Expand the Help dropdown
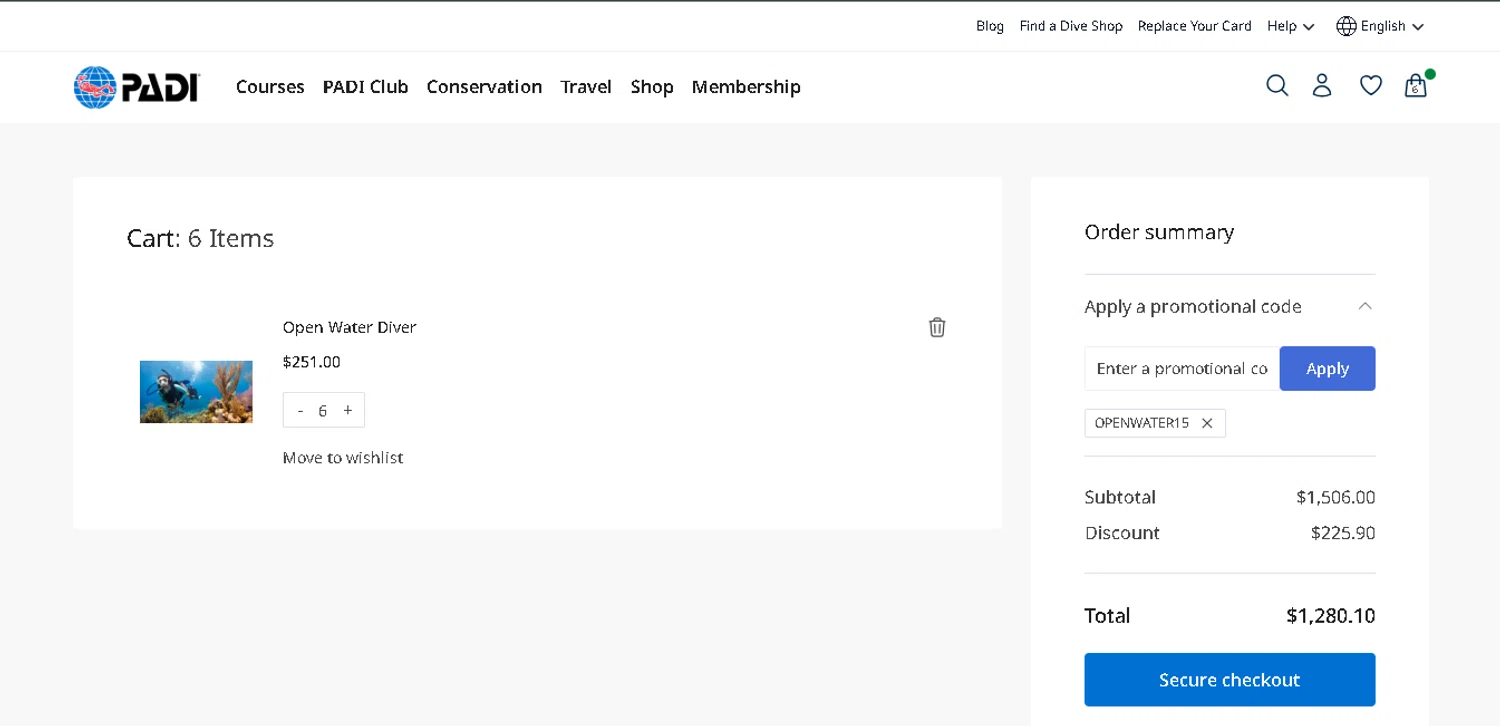Screen dimensions: 1500x726 pyautogui.click(x=1290, y=26)
